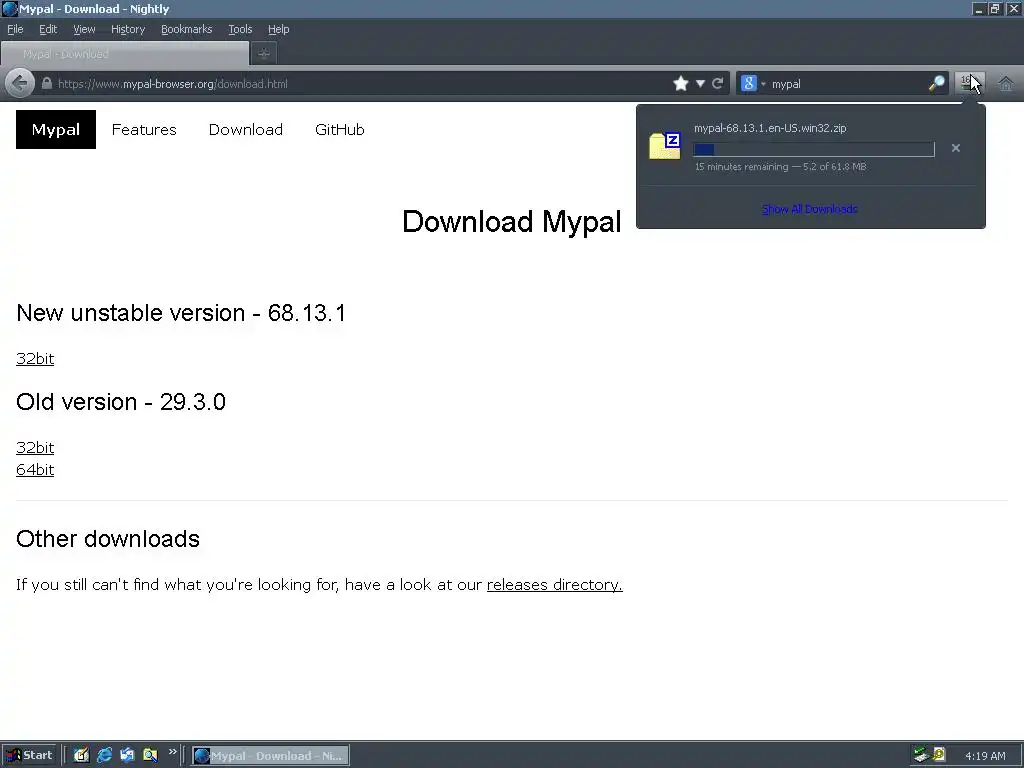Click 32bit link under Old version 29.3.0
Image resolution: width=1024 pixels, height=768 pixels.
point(35,447)
